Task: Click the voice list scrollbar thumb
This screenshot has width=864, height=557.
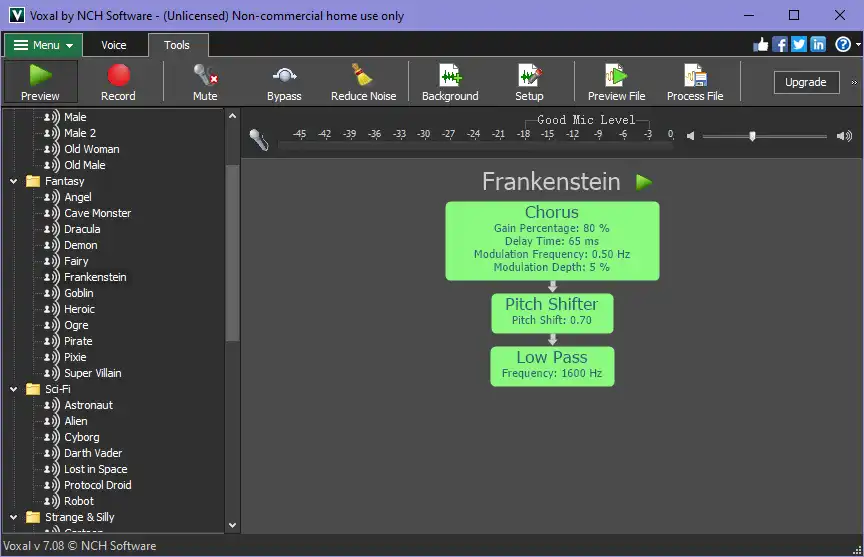Action: pos(233,253)
